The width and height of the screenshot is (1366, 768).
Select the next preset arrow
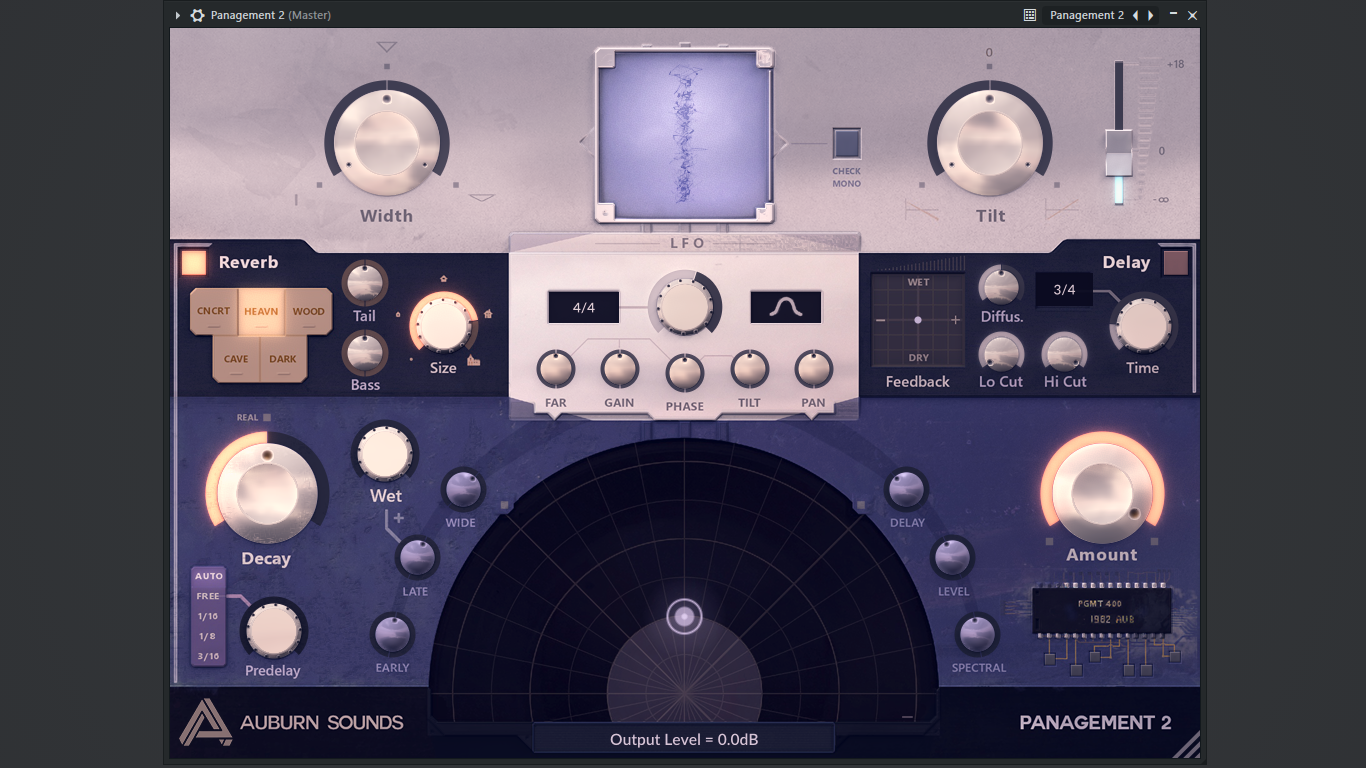pyautogui.click(x=1151, y=15)
